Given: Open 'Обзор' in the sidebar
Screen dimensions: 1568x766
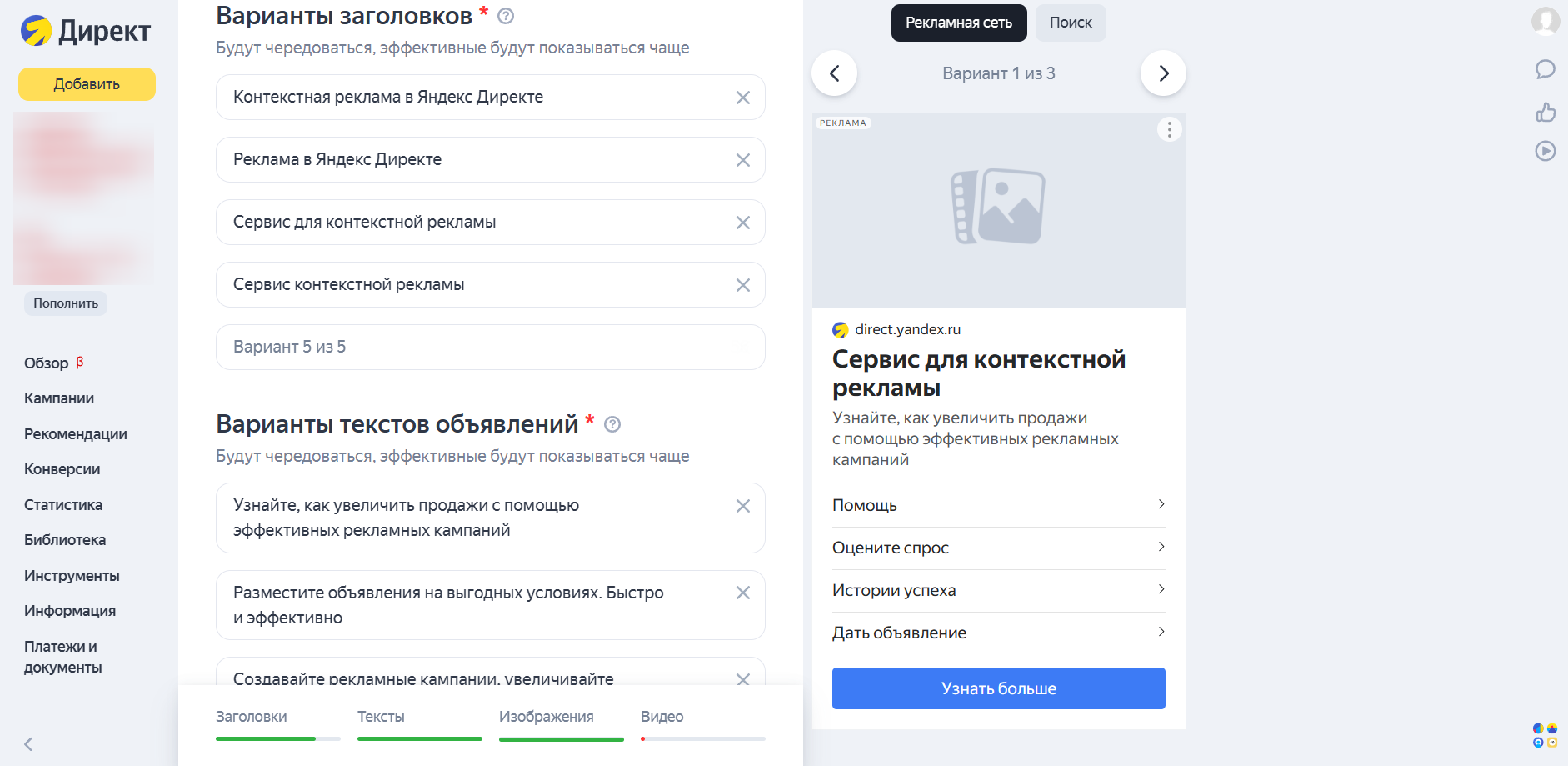Looking at the screenshot, I should click(47, 363).
